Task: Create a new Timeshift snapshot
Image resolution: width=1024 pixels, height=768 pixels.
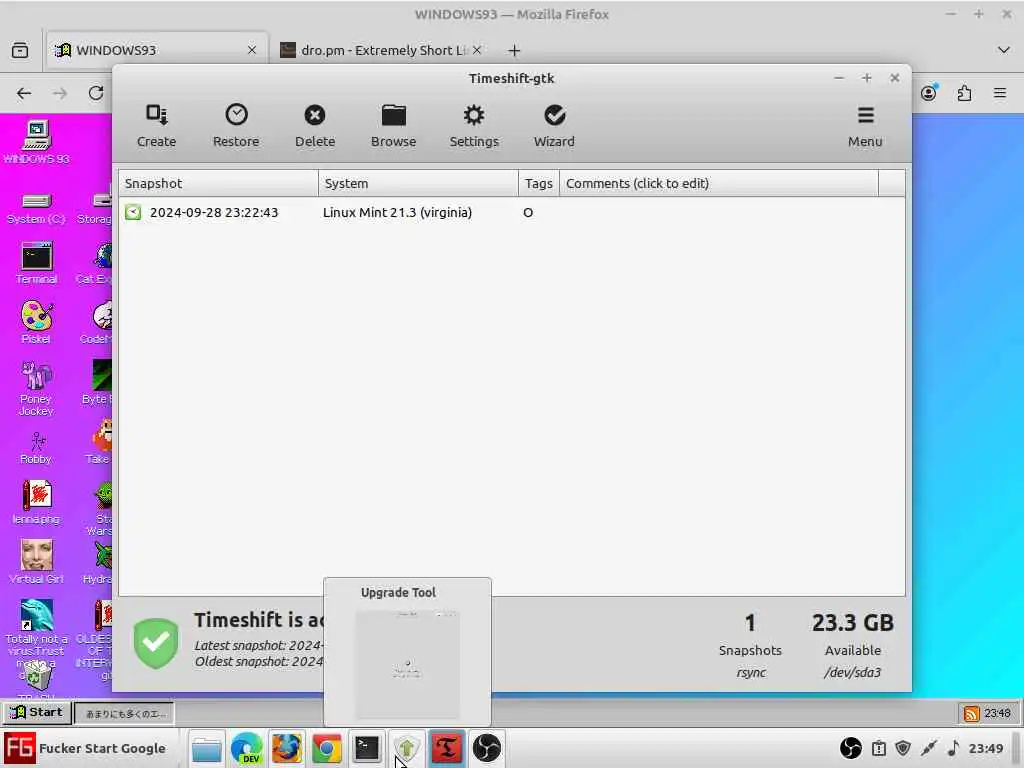Action: click(156, 126)
